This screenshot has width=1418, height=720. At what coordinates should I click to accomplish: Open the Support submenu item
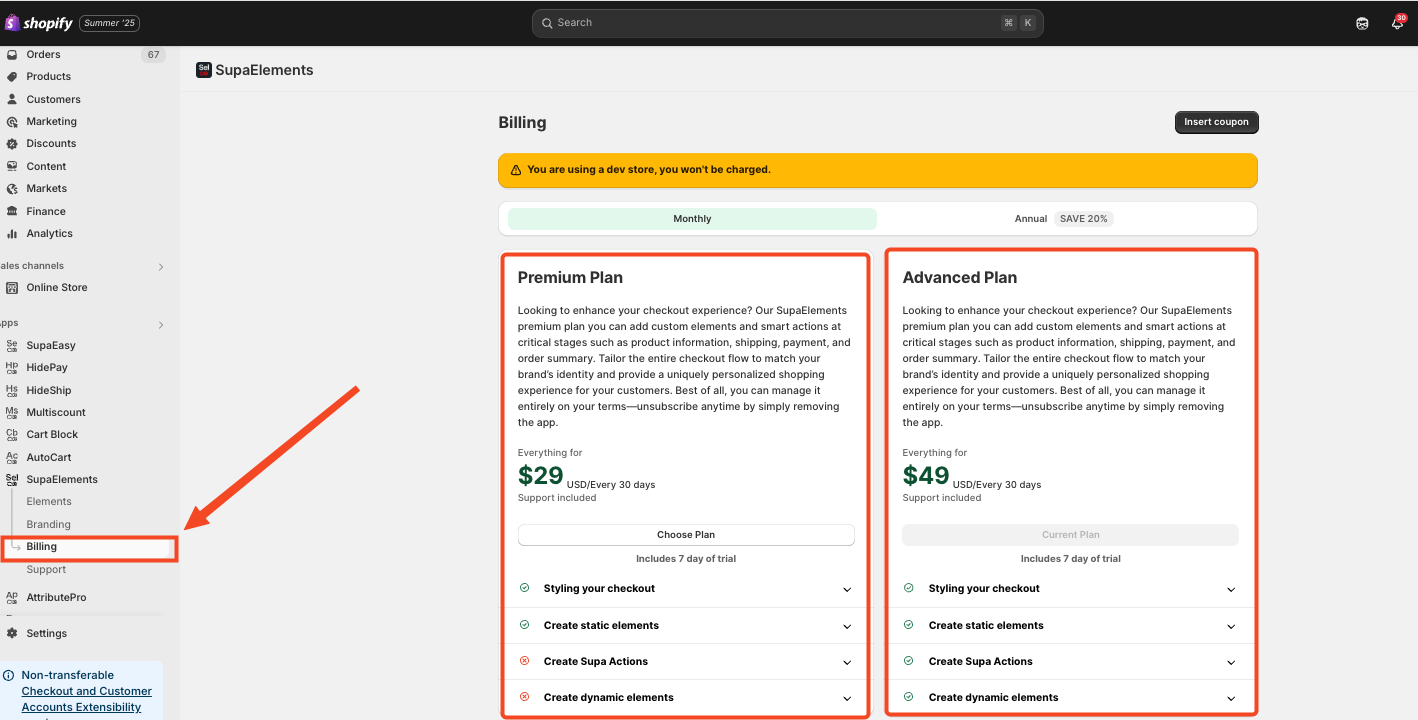click(x=46, y=569)
